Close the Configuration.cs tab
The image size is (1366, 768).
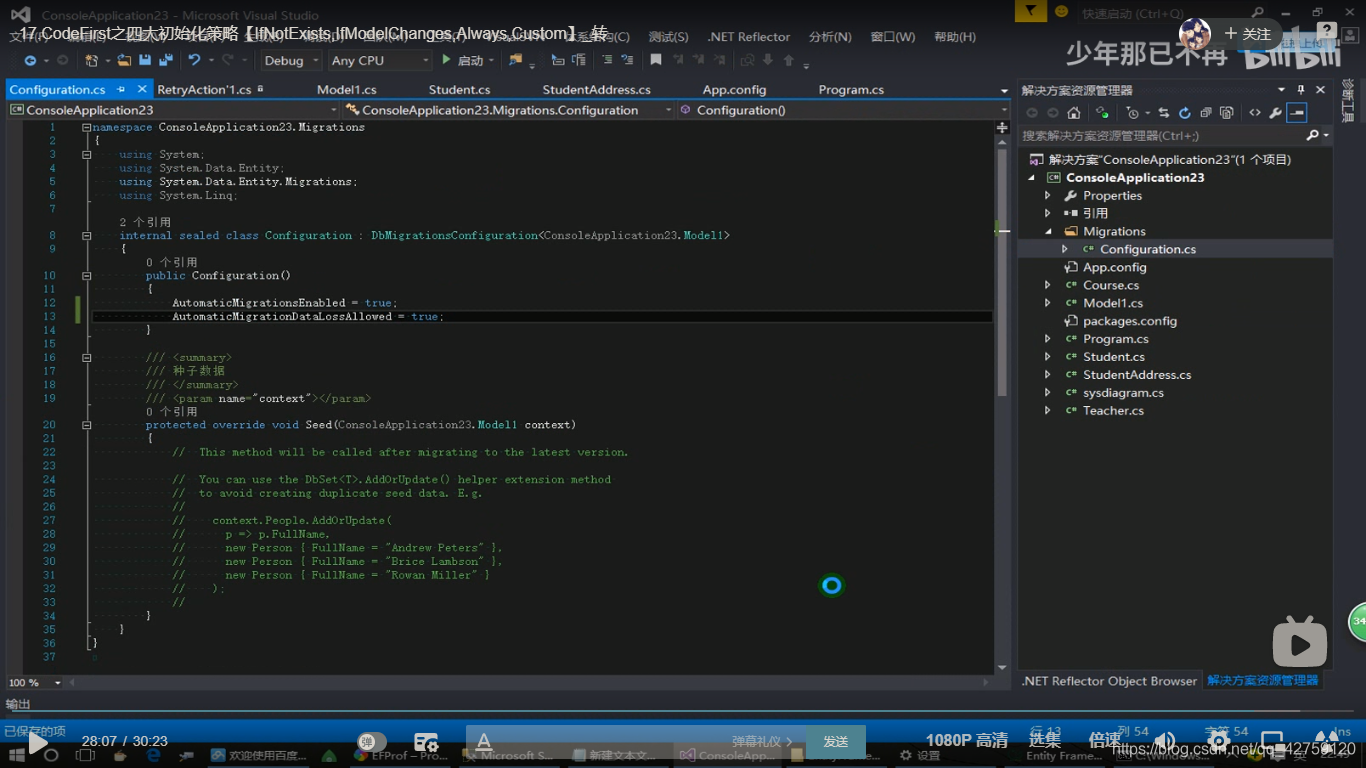142,90
